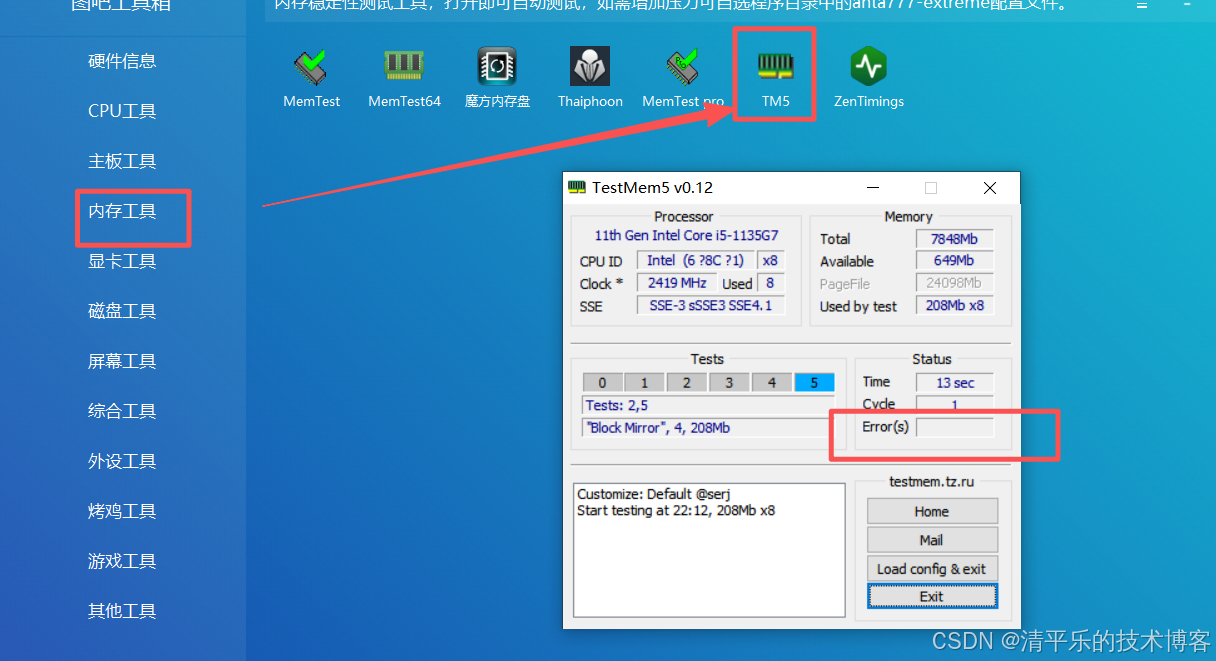This screenshot has height=661, width=1216.
Task: Open the MemTest pro icon
Action: (683, 68)
